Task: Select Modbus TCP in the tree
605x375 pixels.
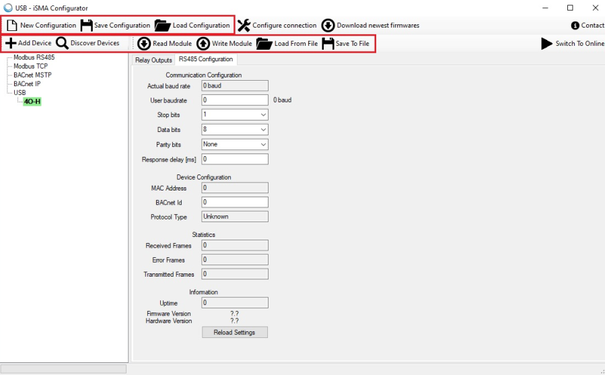Action: 30,66
